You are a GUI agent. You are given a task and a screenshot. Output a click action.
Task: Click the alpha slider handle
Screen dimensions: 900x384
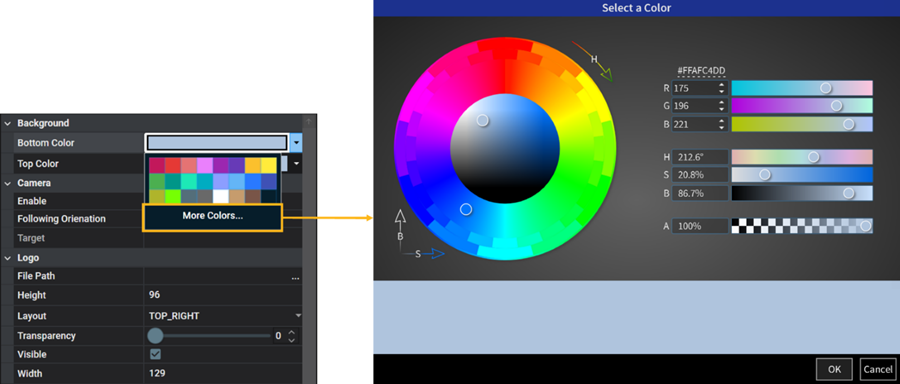coord(866,226)
